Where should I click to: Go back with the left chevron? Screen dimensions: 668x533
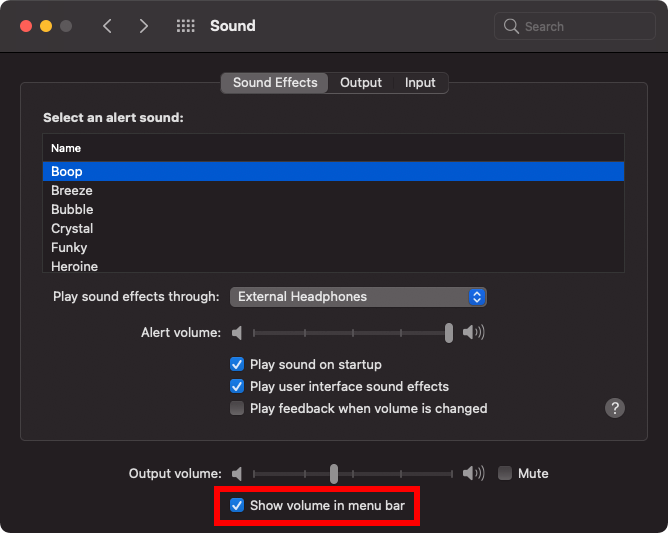[107, 26]
